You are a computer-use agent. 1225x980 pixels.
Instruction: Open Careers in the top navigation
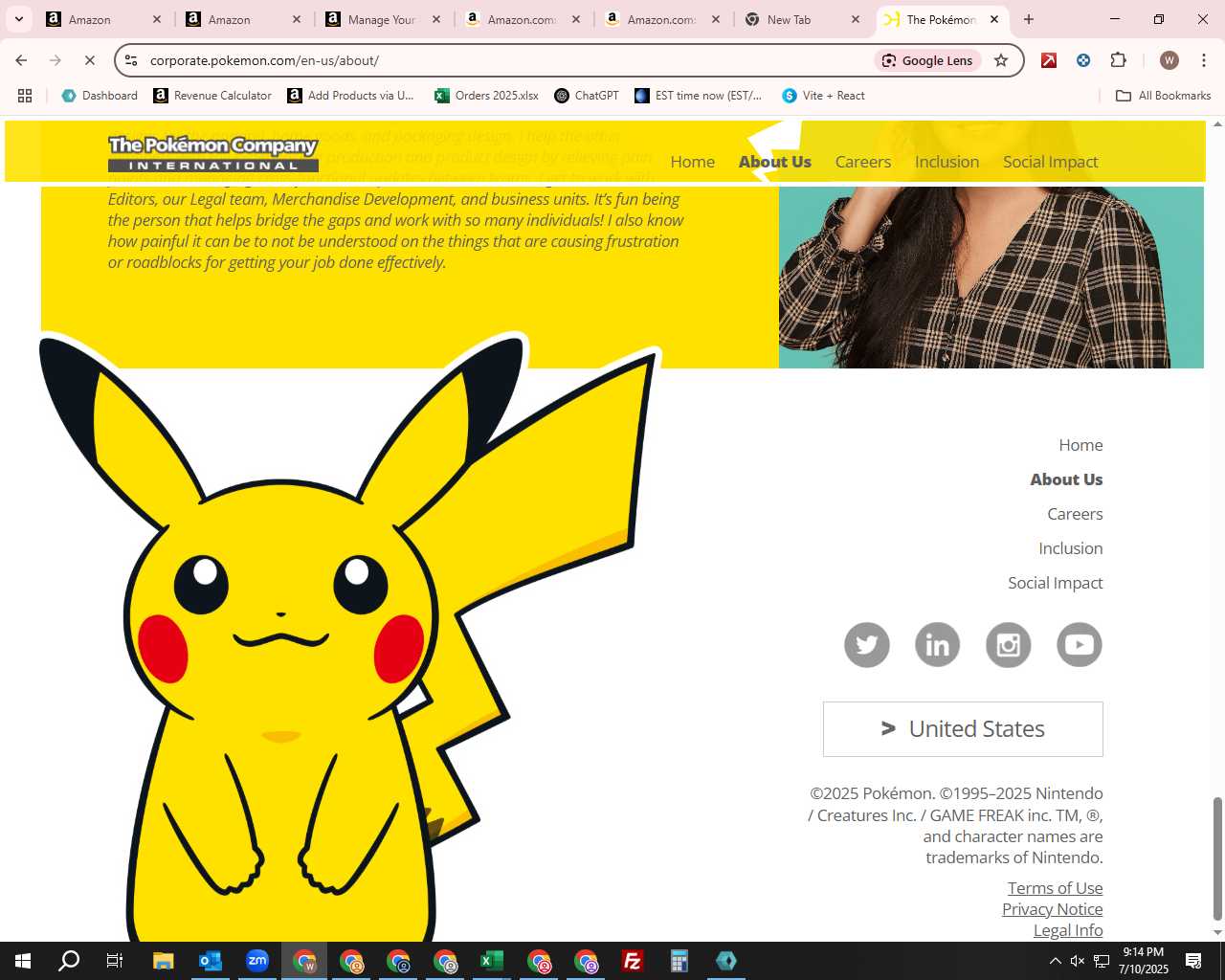(863, 162)
